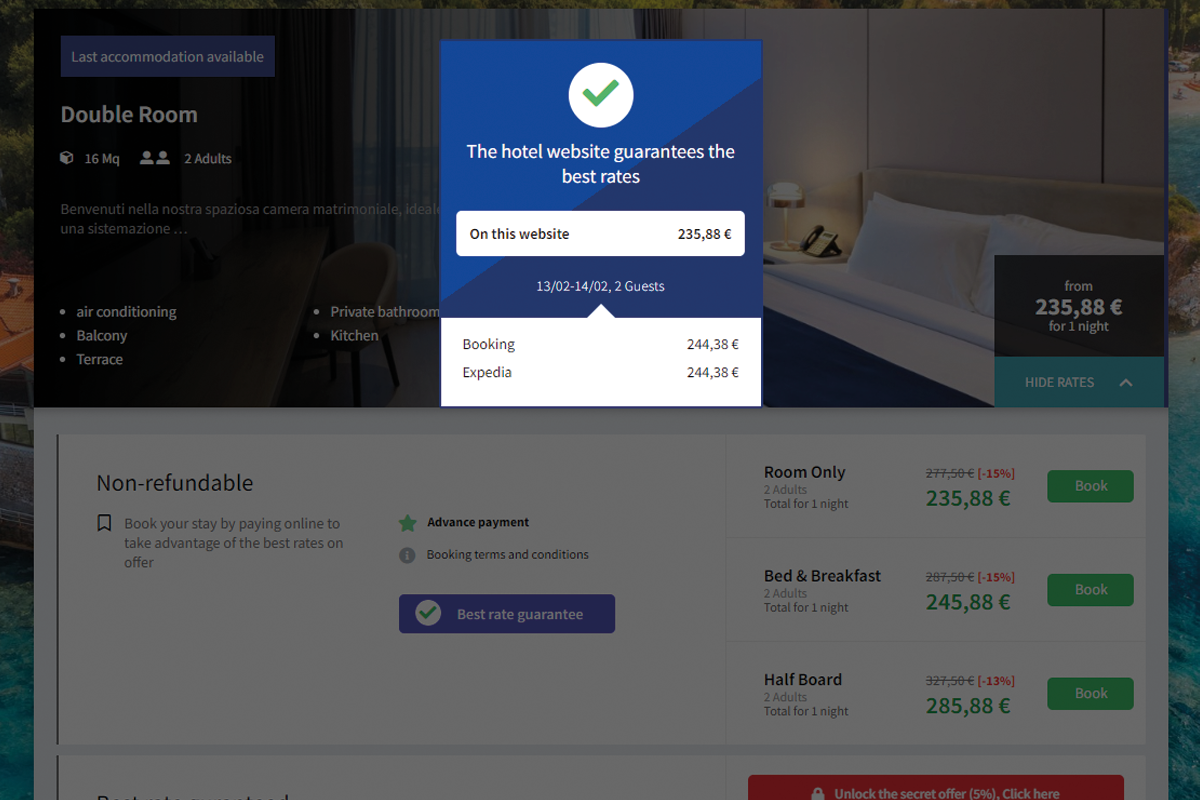Click the info icon for booking terms
The width and height of the screenshot is (1200, 800).
(x=407, y=555)
